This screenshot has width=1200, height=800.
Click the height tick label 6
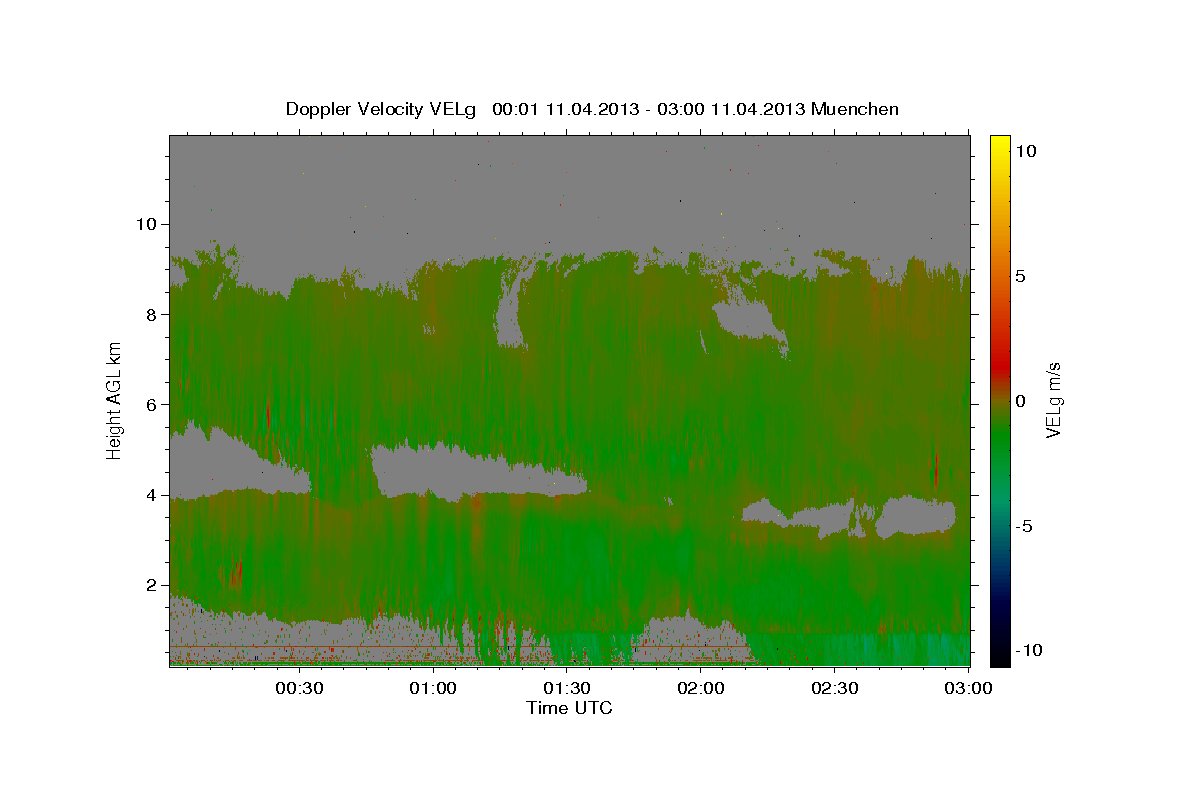pyautogui.click(x=154, y=404)
